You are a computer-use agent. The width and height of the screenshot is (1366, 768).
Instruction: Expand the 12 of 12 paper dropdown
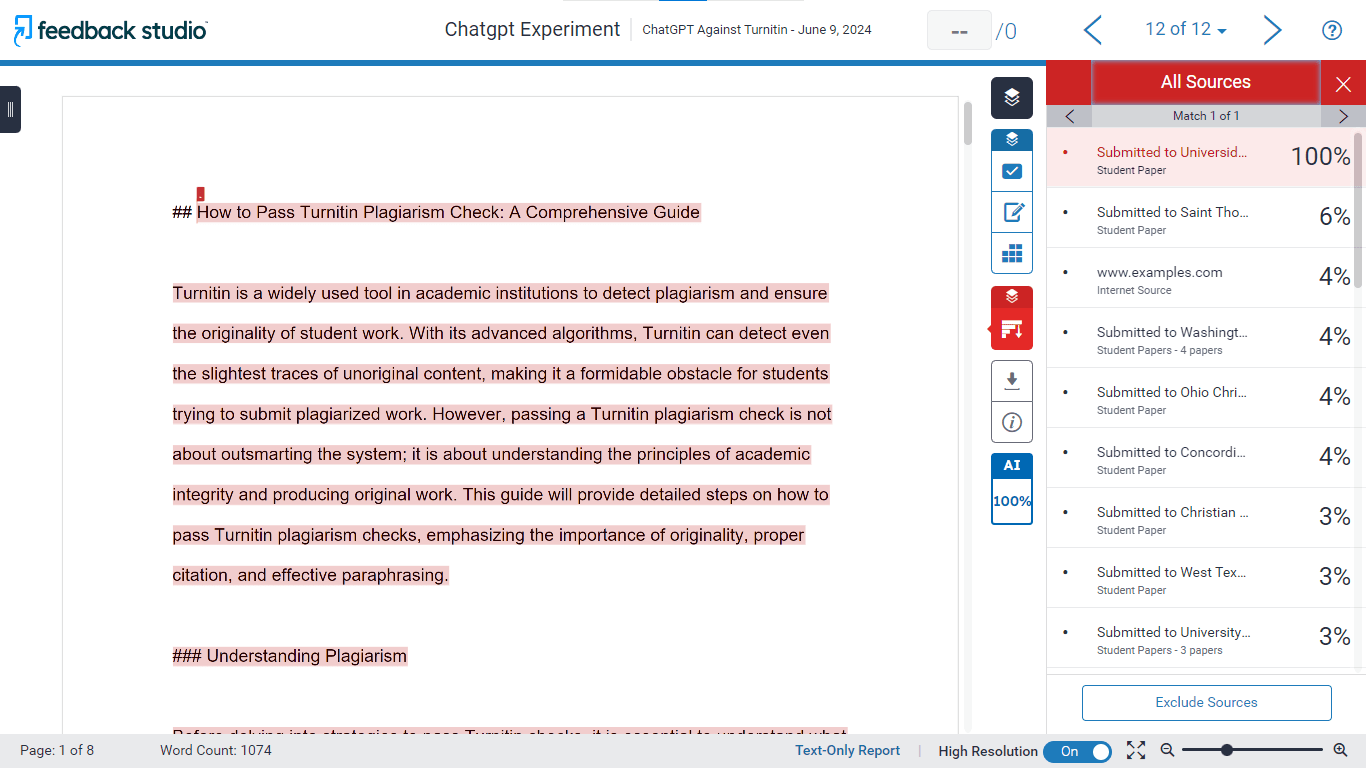(1186, 30)
